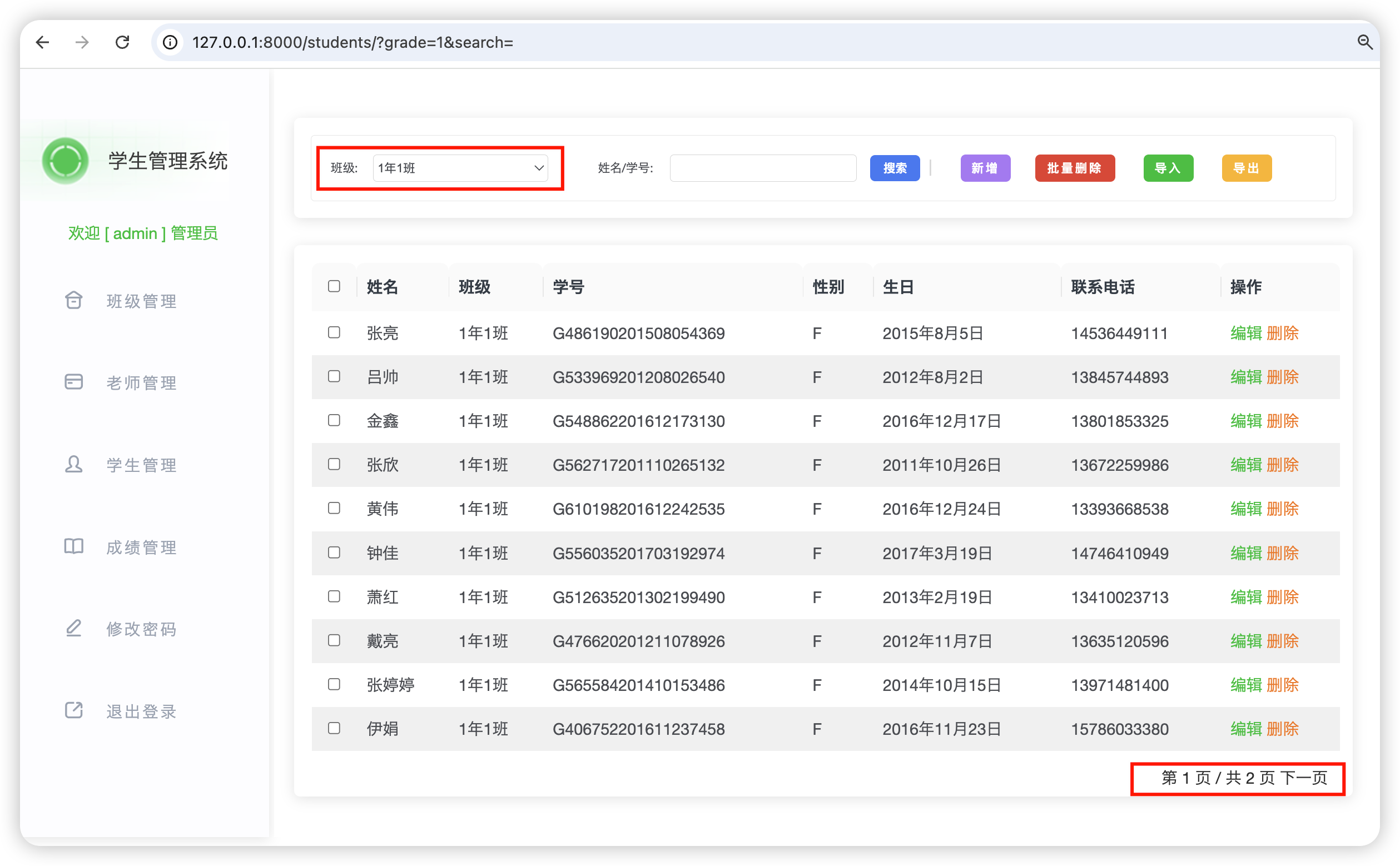The width and height of the screenshot is (1400, 866).
Task: Open 成绩管理 menu item
Action: 141,548
